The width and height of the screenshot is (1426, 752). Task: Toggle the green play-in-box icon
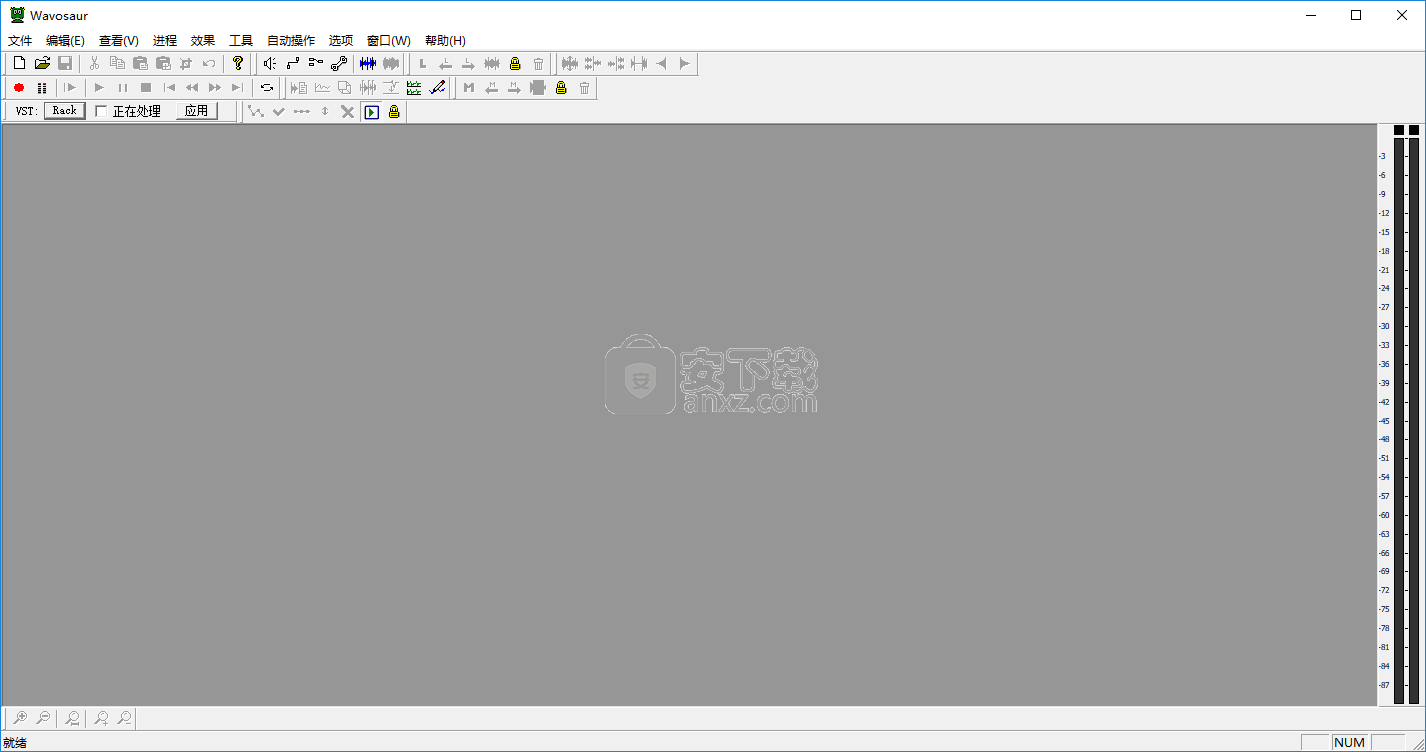tap(371, 112)
